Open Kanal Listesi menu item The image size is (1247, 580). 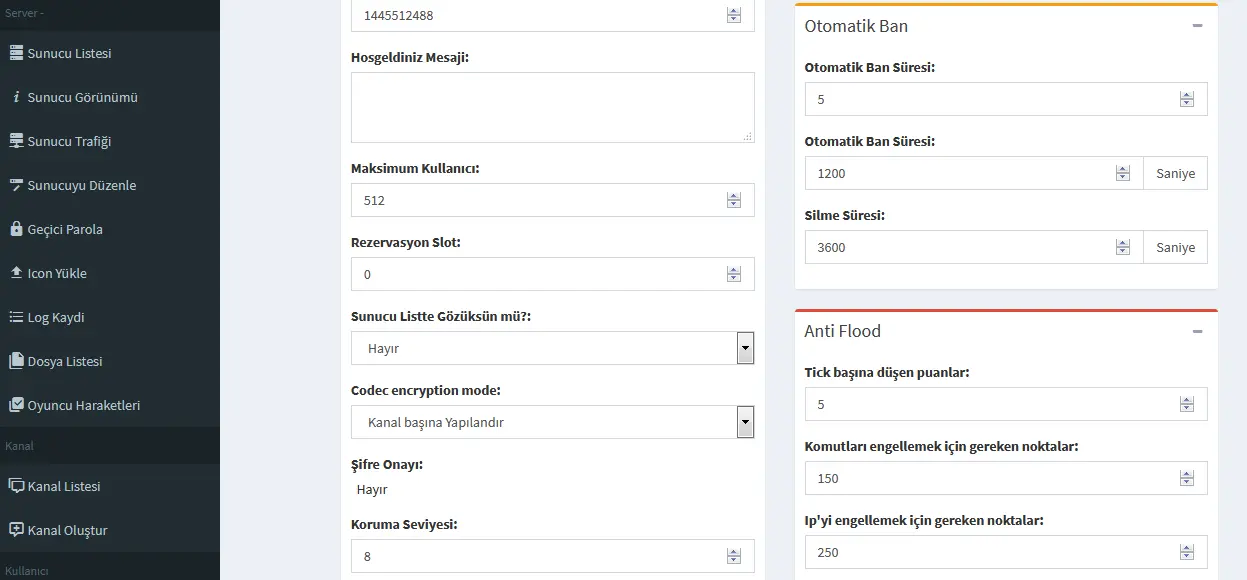pos(64,486)
